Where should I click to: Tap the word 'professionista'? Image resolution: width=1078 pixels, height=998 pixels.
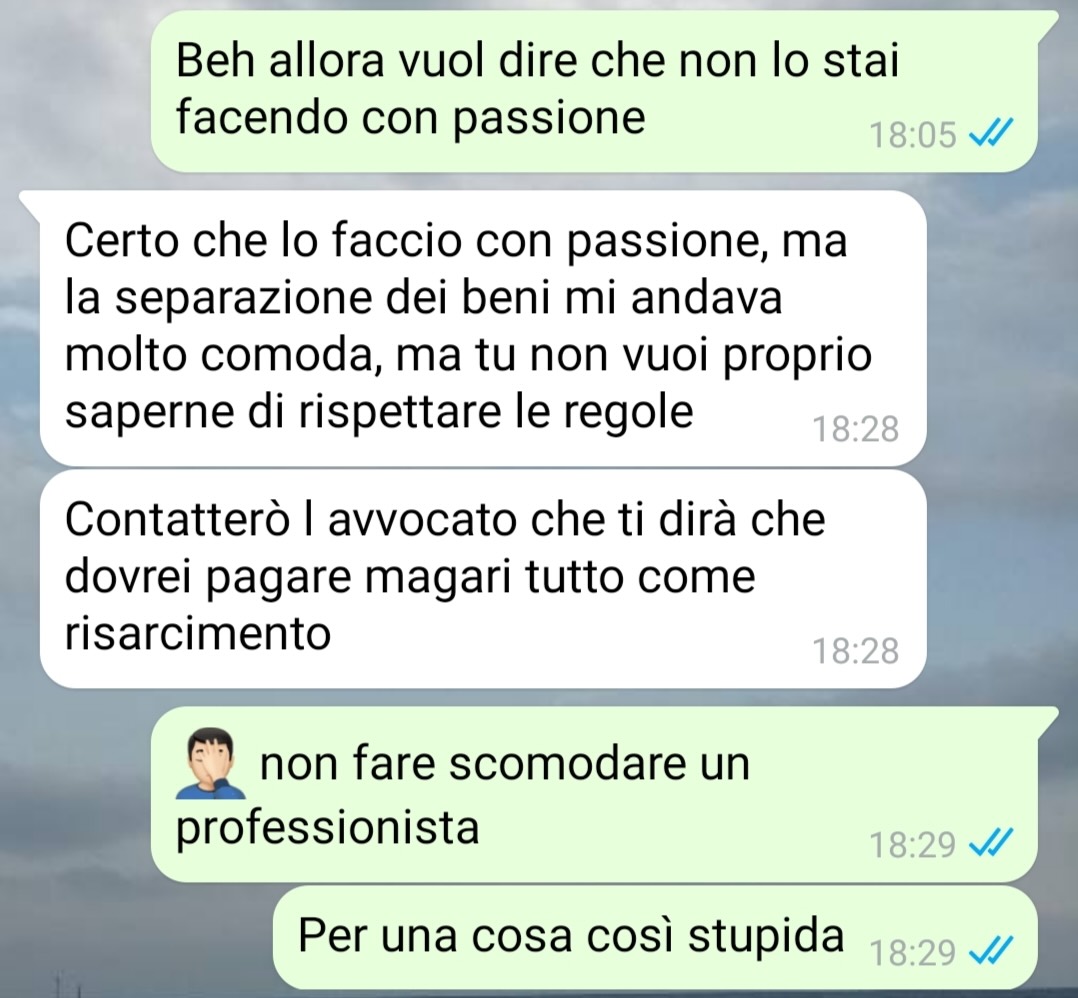pyautogui.click(x=327, y=828)
